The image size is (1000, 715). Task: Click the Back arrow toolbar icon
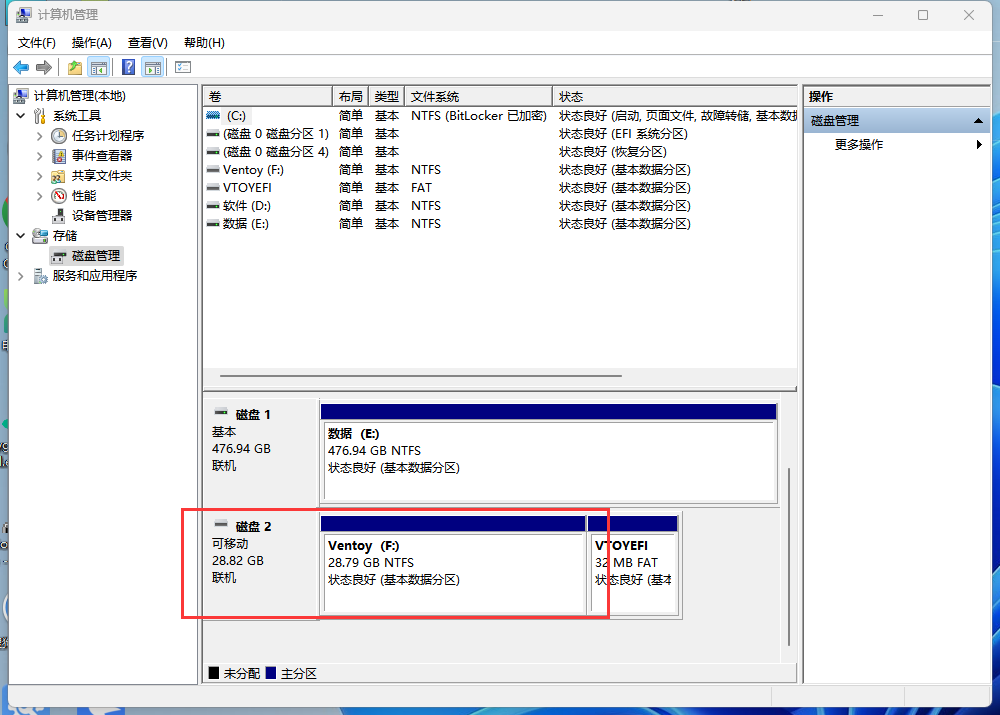pos(21,67)
